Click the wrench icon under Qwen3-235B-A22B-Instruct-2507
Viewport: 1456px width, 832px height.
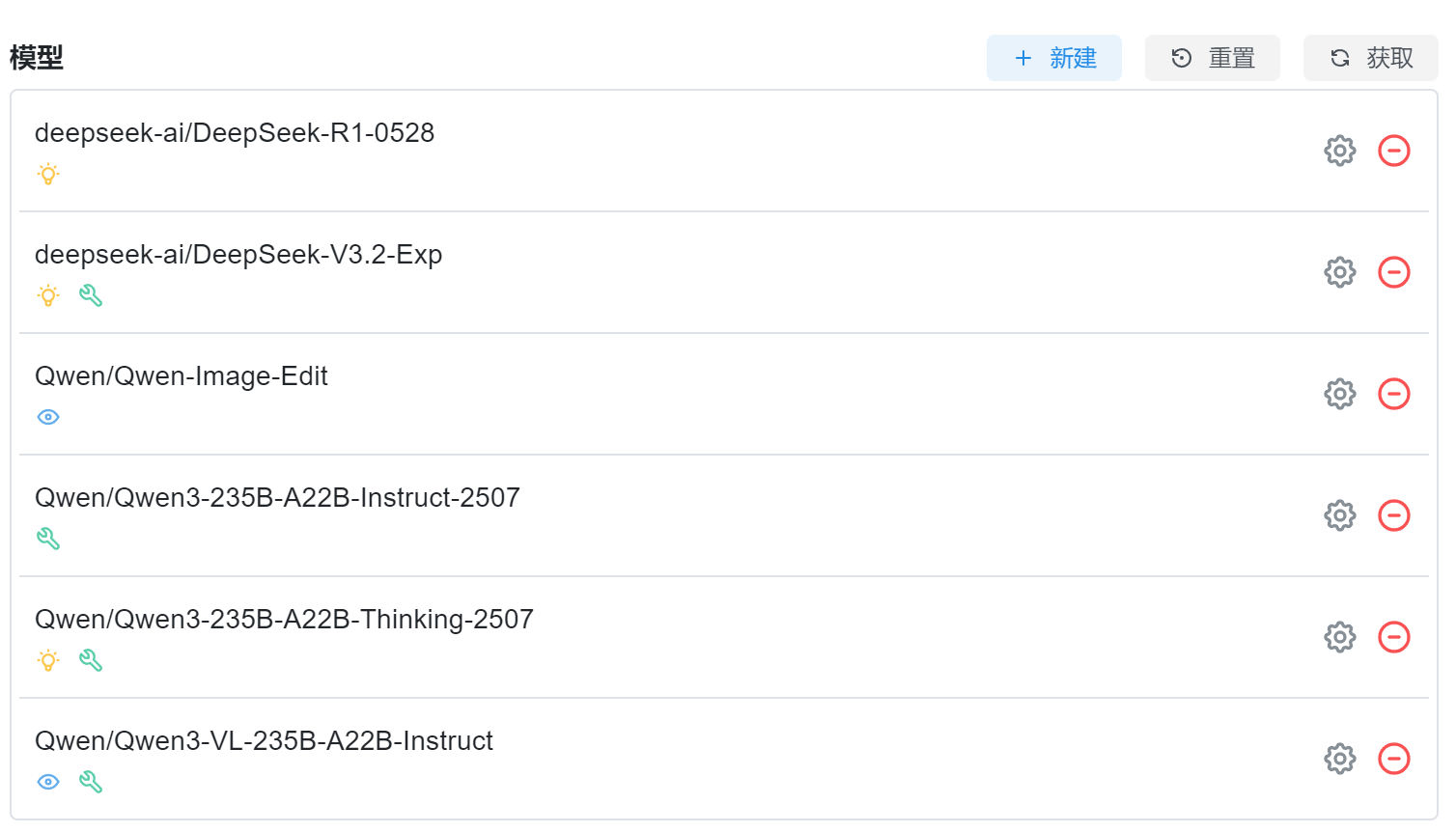[48, 539]
